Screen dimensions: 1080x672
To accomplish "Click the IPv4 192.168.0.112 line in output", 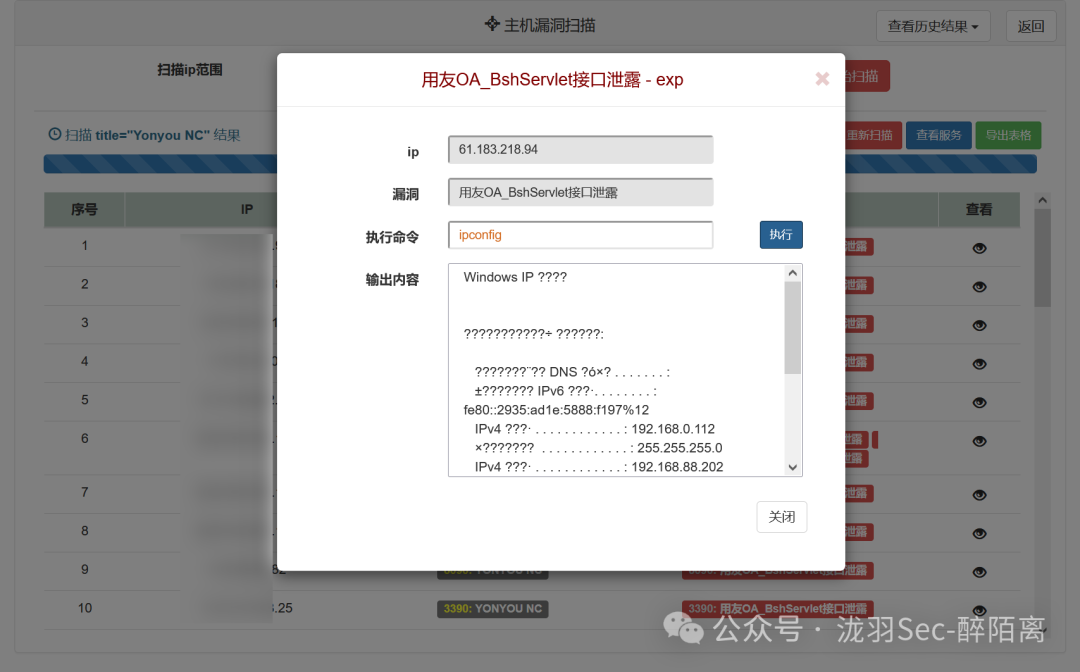I will point(594,429).
